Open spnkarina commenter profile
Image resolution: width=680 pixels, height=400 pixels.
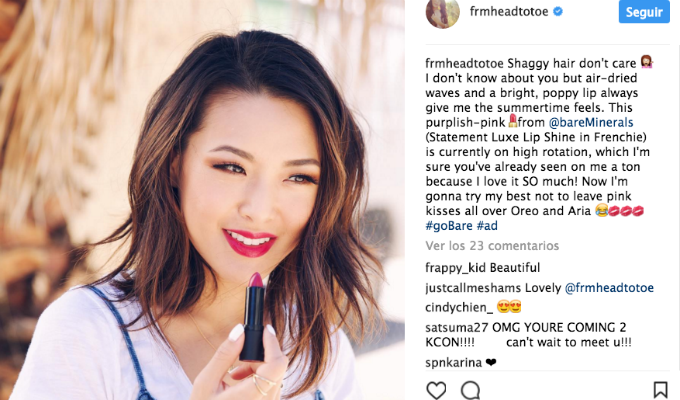pos(454,363)
